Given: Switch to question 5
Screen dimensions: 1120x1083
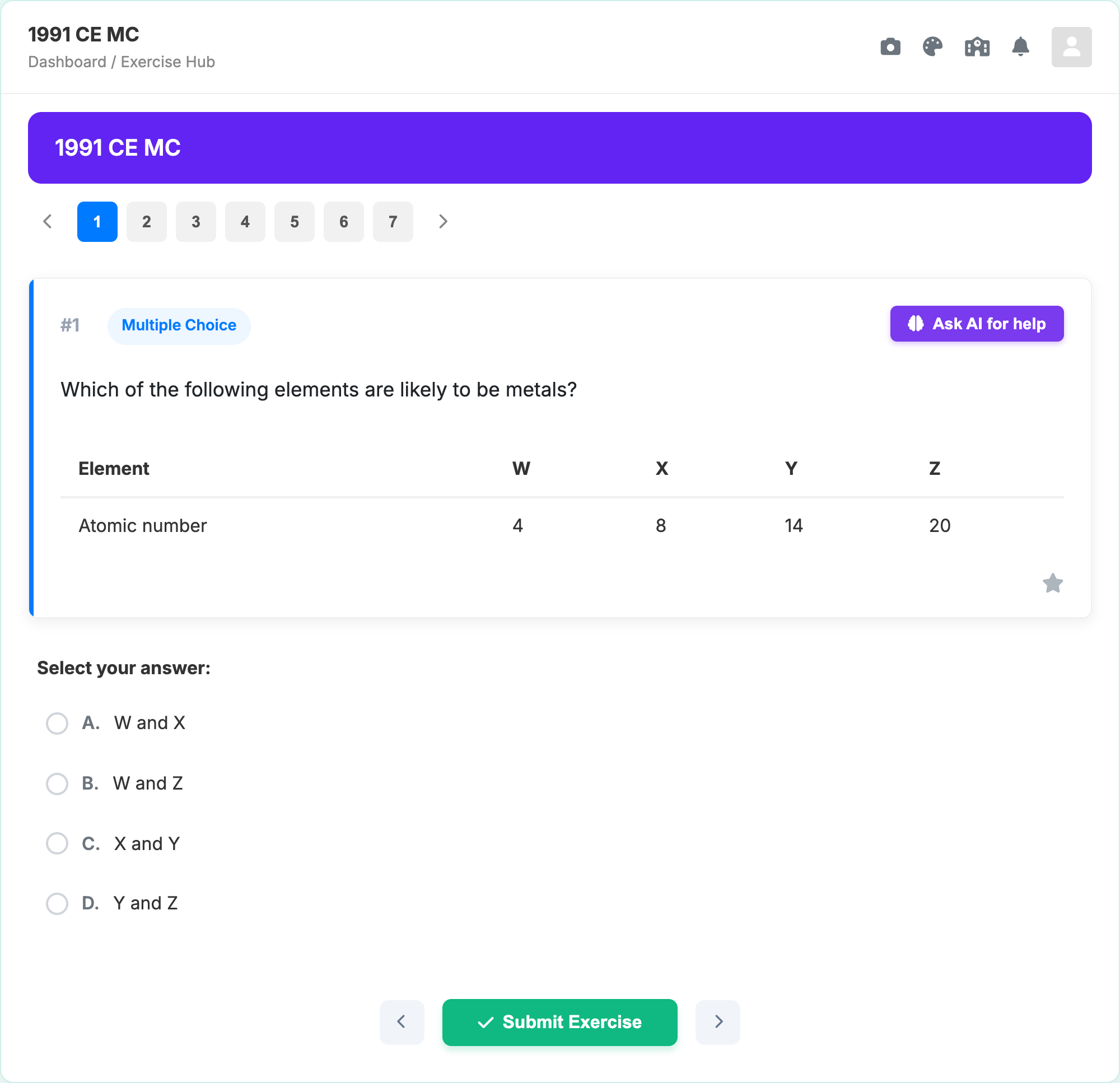Looking at the screenshot, I should click(x=295, y=222).
